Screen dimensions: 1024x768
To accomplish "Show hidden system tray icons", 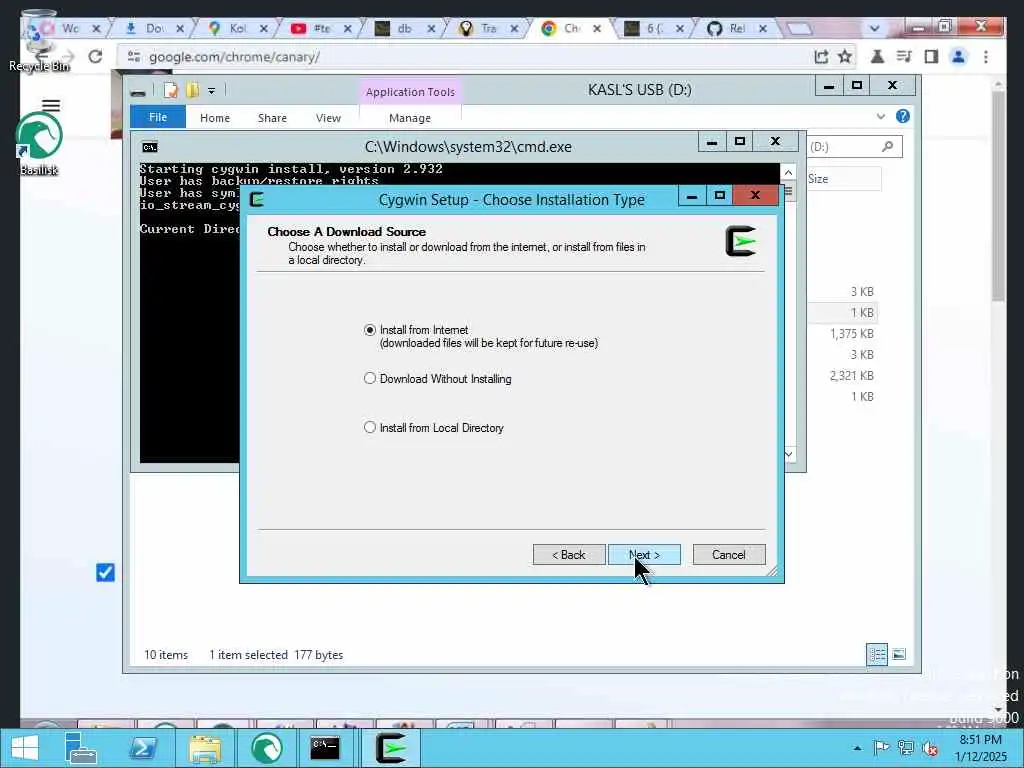I will click(857, 748).
